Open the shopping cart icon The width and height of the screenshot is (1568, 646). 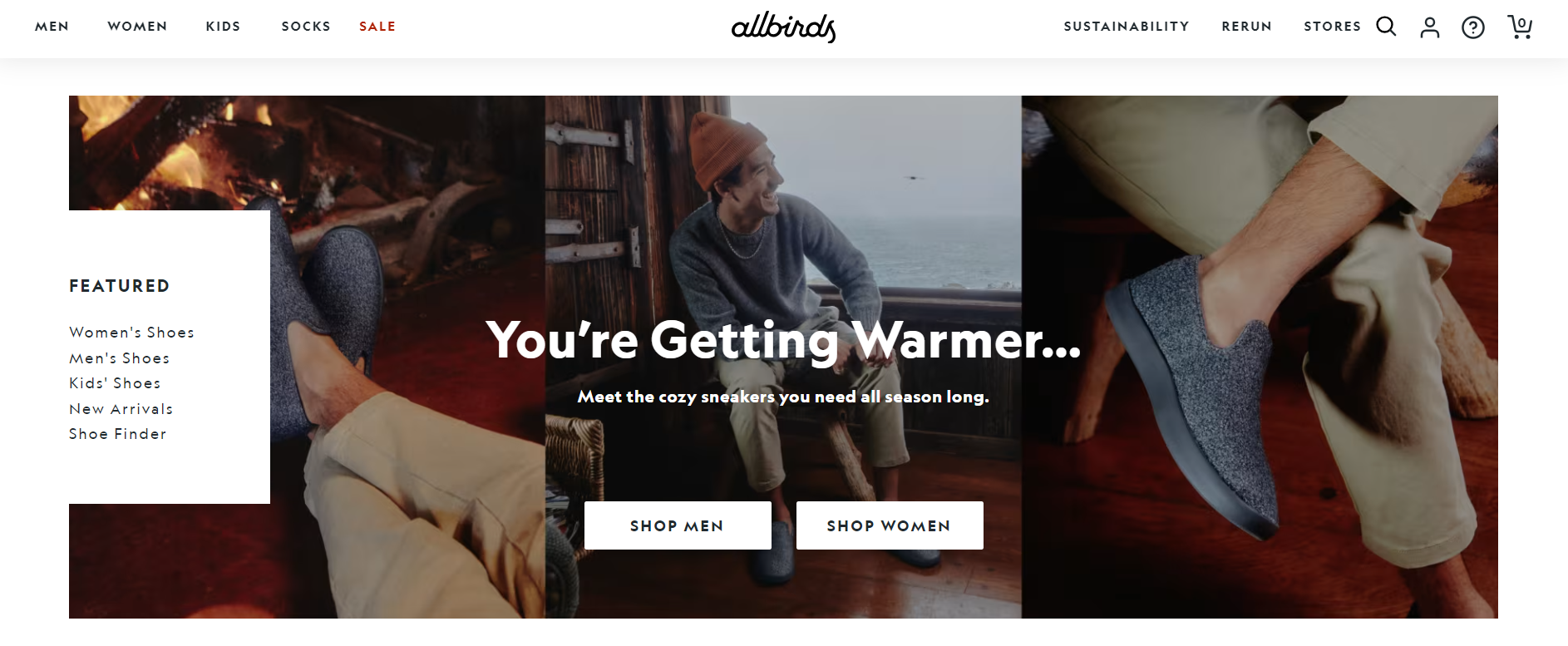[x=1520, y=27]
